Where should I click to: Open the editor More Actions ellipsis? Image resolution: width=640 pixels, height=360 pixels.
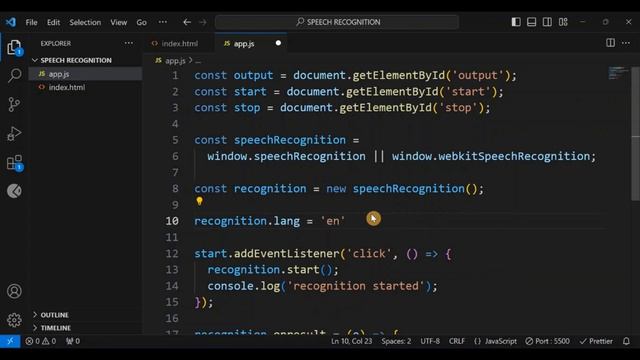click(x=626, y=43)
